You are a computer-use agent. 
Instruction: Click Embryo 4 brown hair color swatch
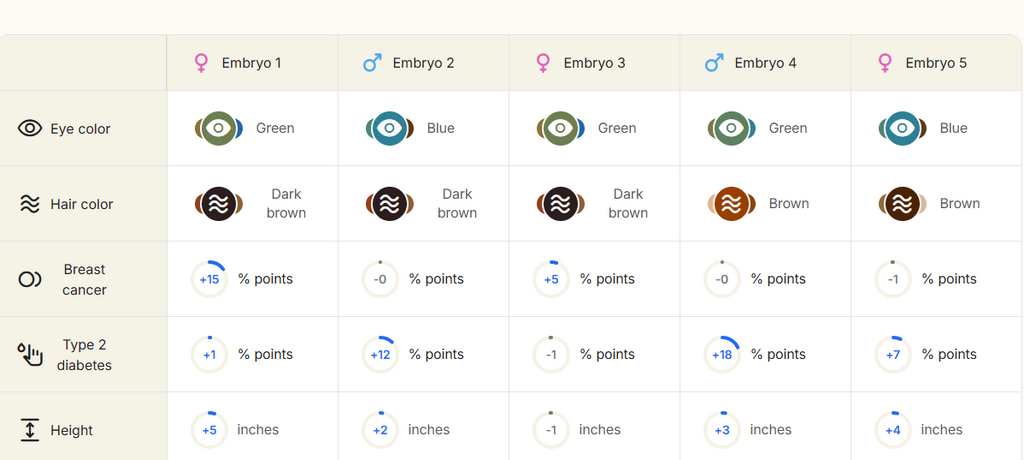[x=732, y=204]
